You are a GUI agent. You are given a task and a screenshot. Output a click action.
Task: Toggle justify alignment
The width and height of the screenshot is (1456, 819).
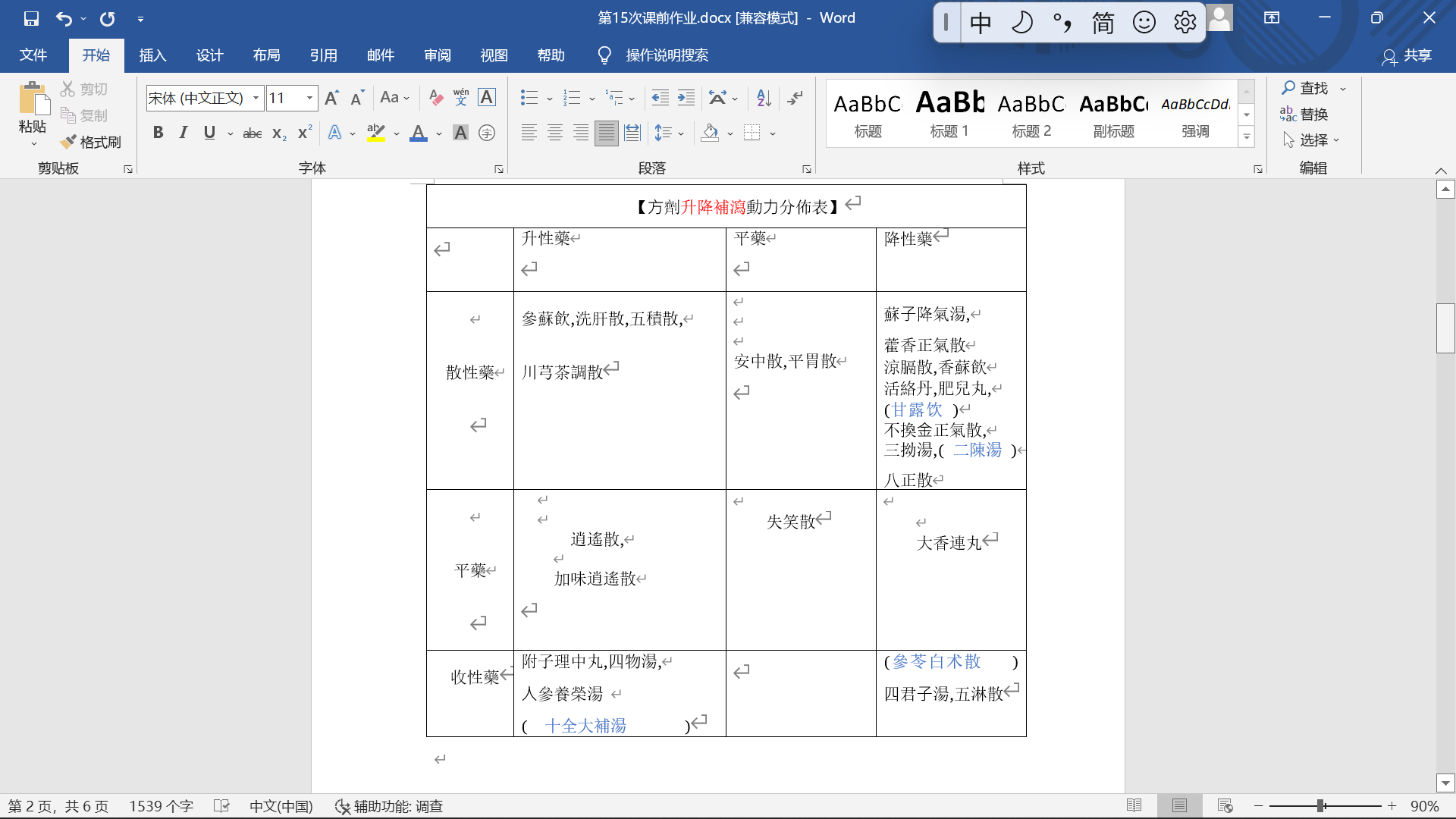(607, 133)
